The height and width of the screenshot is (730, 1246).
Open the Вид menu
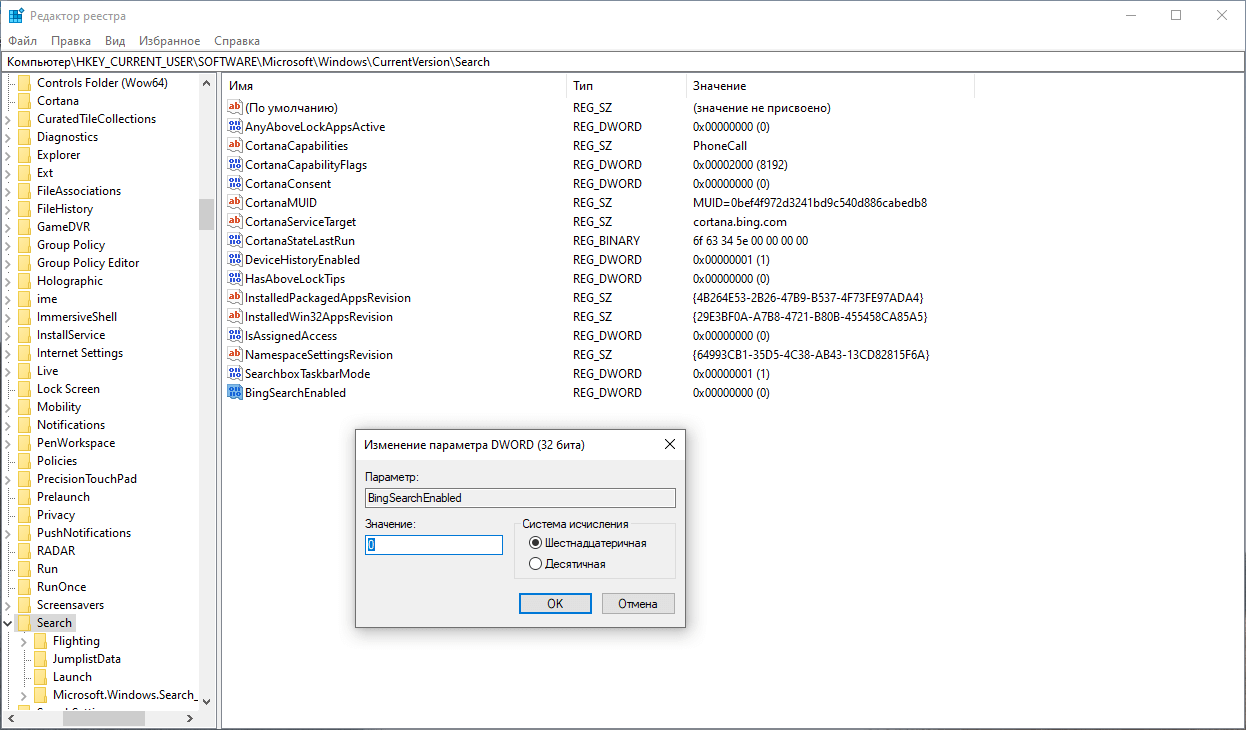coord(115,41)
